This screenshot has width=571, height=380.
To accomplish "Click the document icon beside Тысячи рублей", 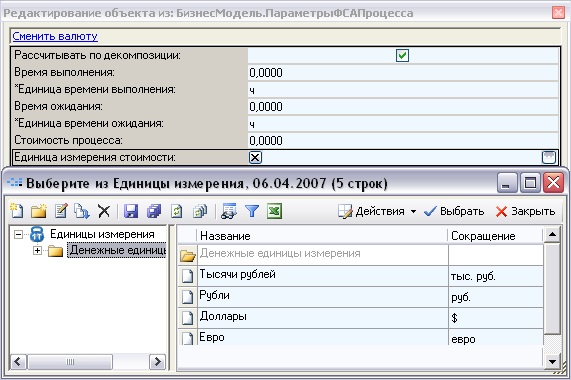I will [x=187, y=276].
